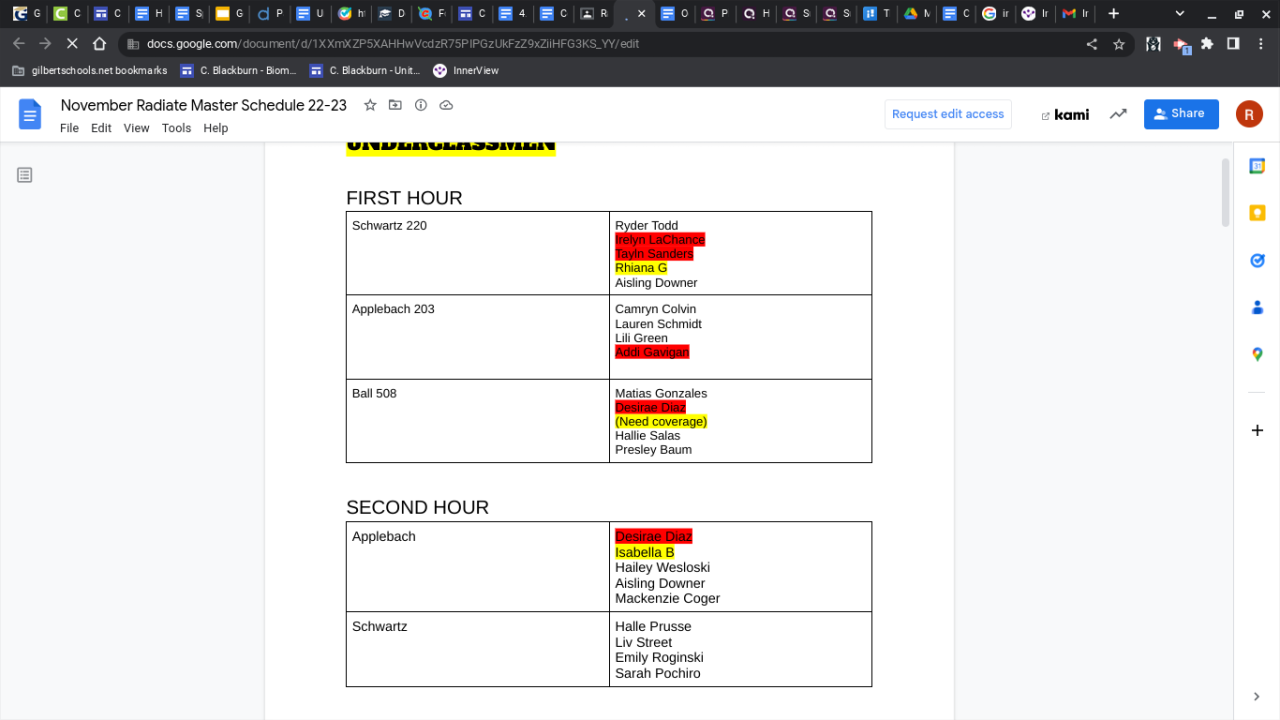This screenshot has width=1280, height=720.
Task: Go to the browser home page
Action: 99,44
